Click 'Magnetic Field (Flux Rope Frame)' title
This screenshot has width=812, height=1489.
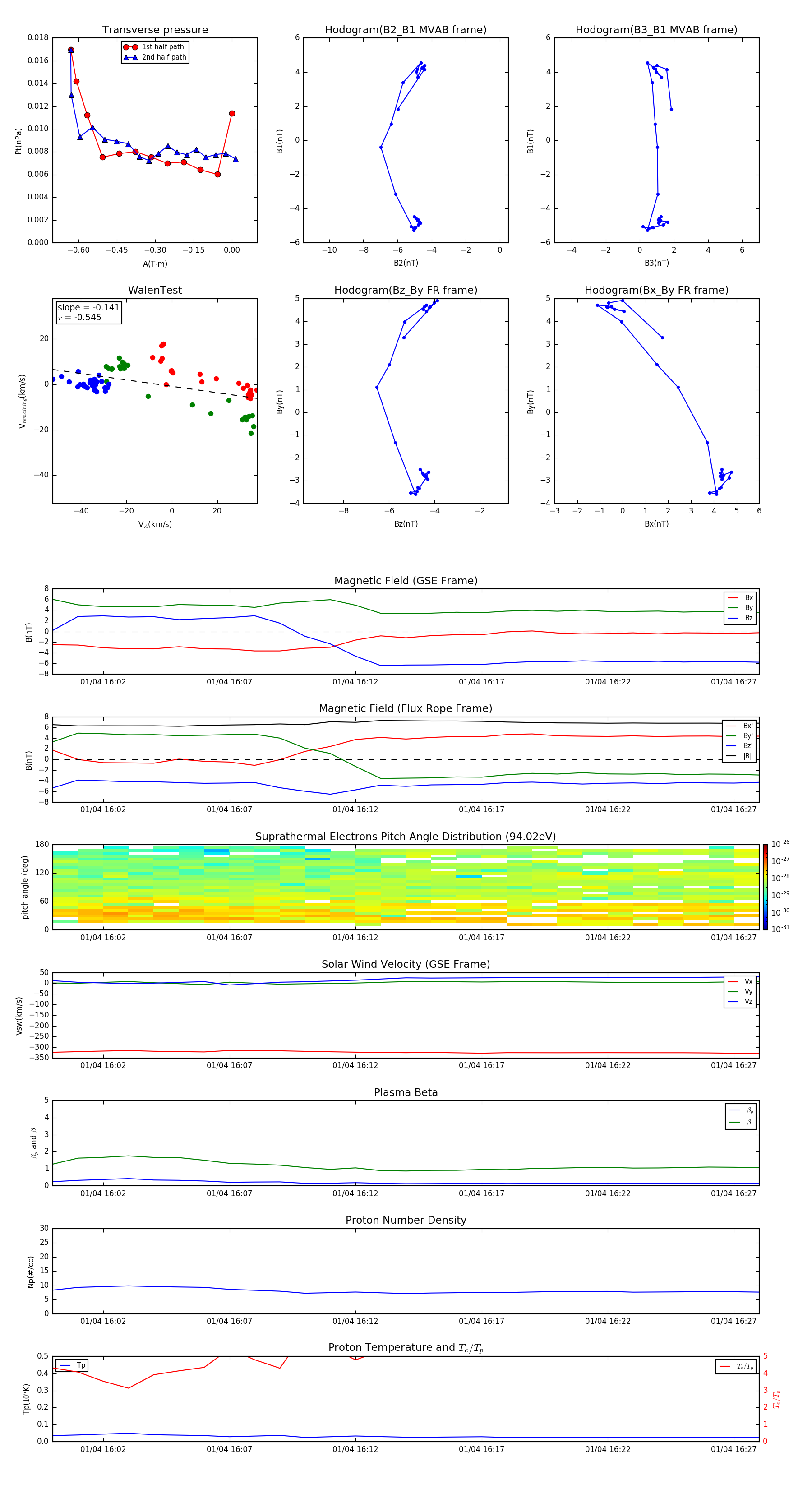(406, 708)
